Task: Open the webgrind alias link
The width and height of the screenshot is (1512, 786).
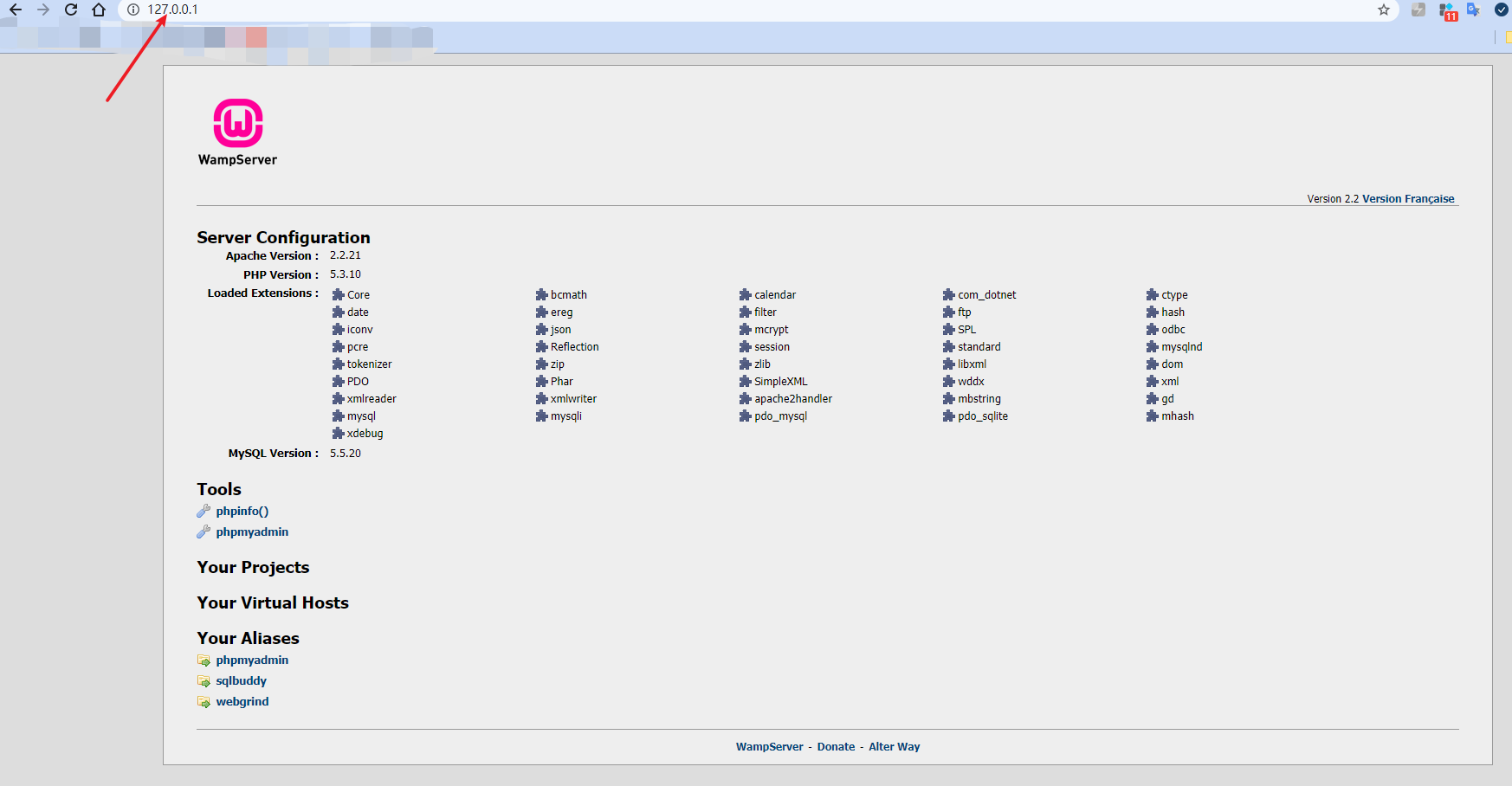Action: [x=242, y=702]
